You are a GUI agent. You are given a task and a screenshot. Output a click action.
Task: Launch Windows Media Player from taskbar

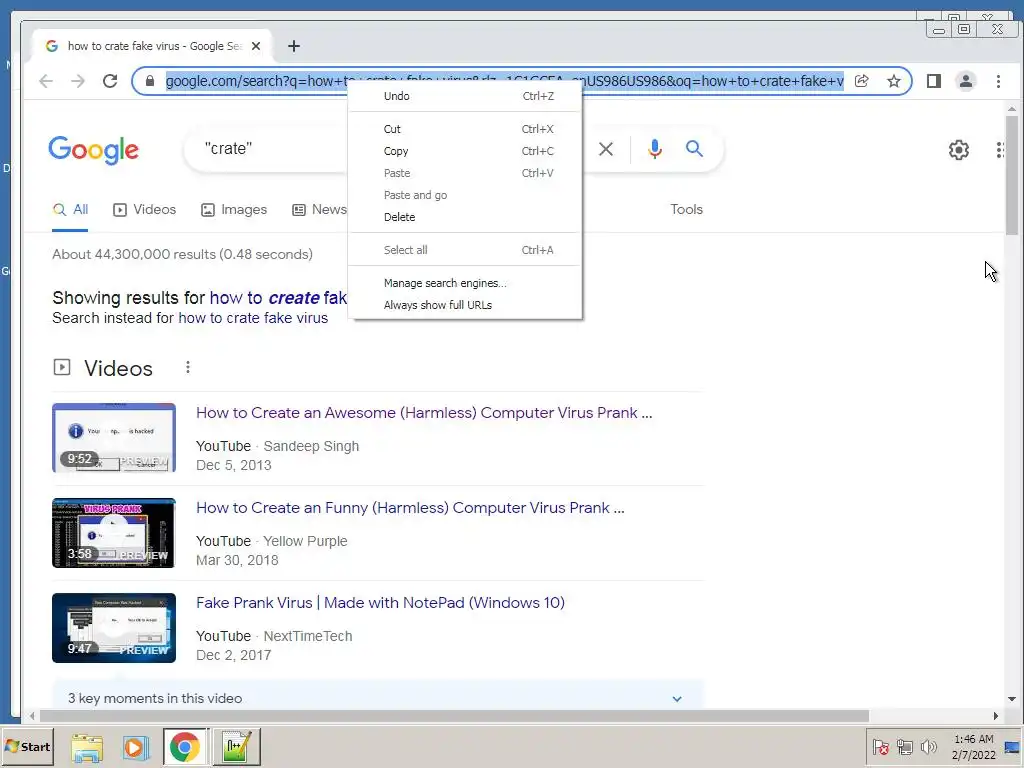pos(135,746)
